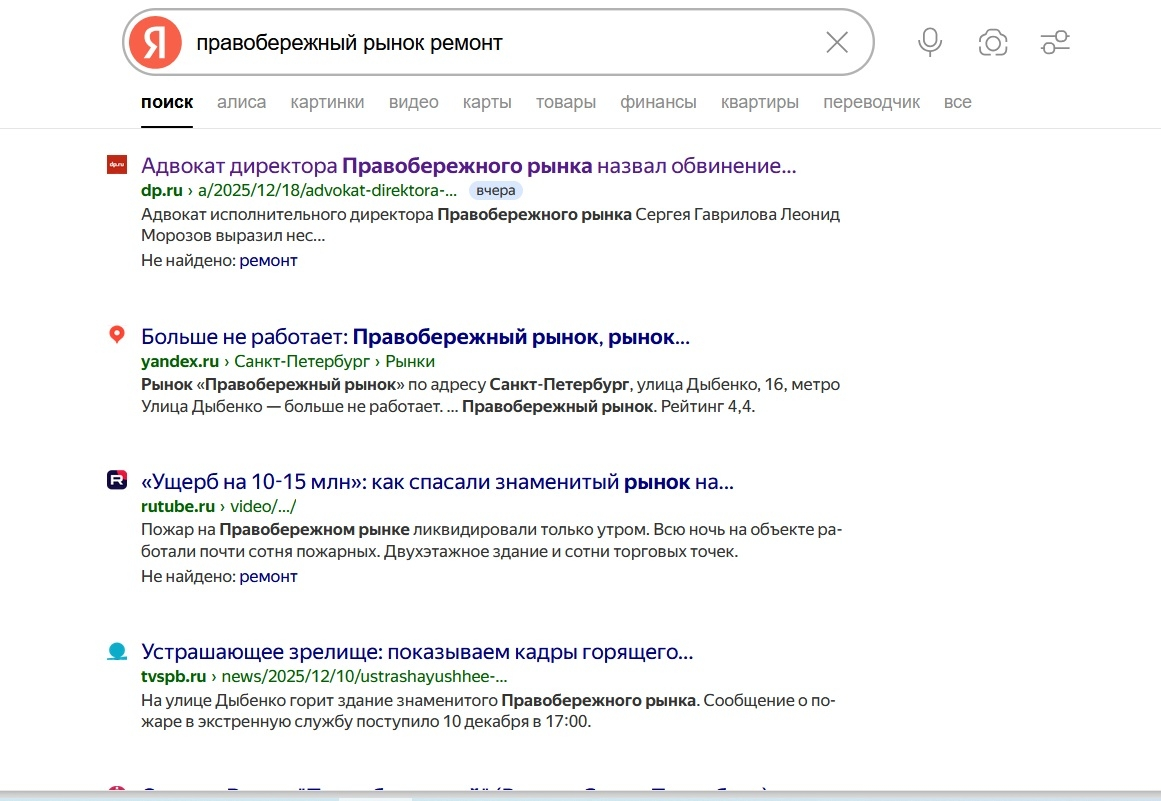
Task: Click the 'Рынки' breadcrumb
Action: 410,361
